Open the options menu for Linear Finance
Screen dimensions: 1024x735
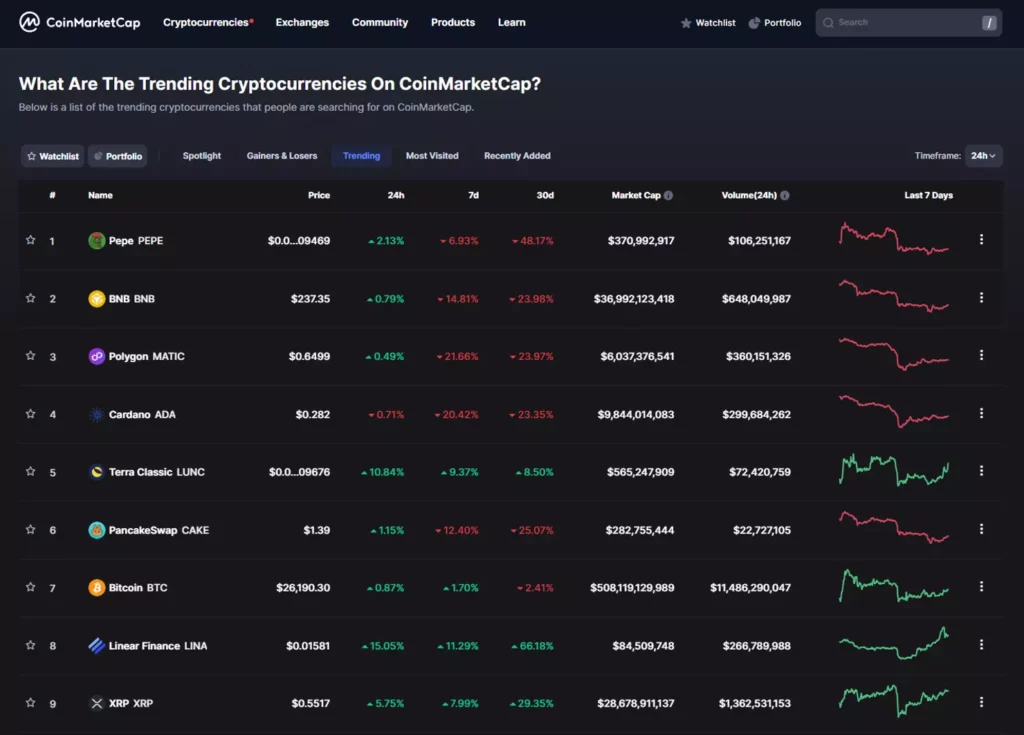[x=981, y=645]
